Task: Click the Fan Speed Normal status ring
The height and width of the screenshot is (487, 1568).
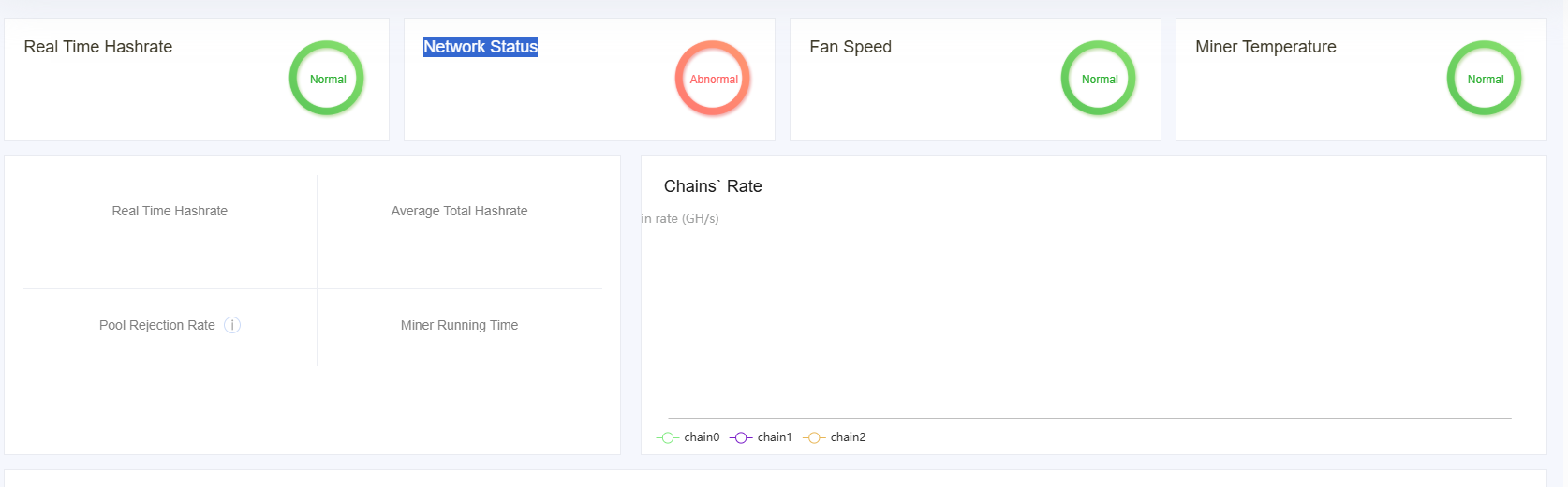Action: (x=1099, y=79)
